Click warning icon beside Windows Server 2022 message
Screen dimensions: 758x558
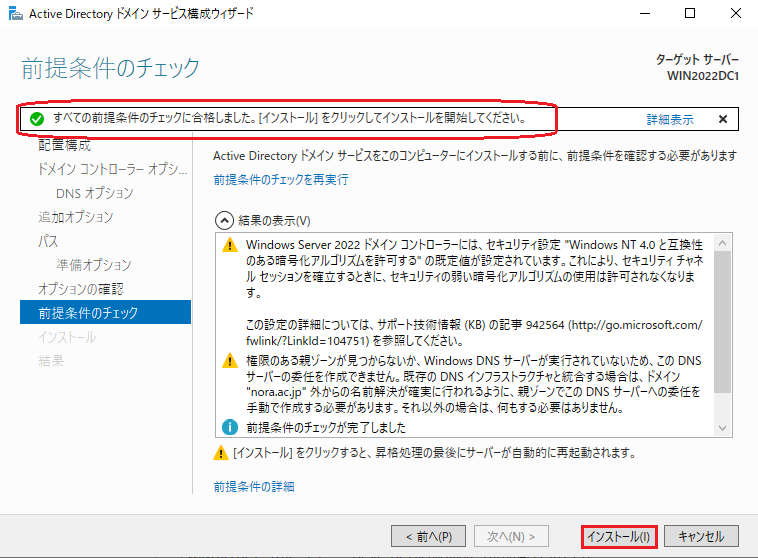point(230,245)
